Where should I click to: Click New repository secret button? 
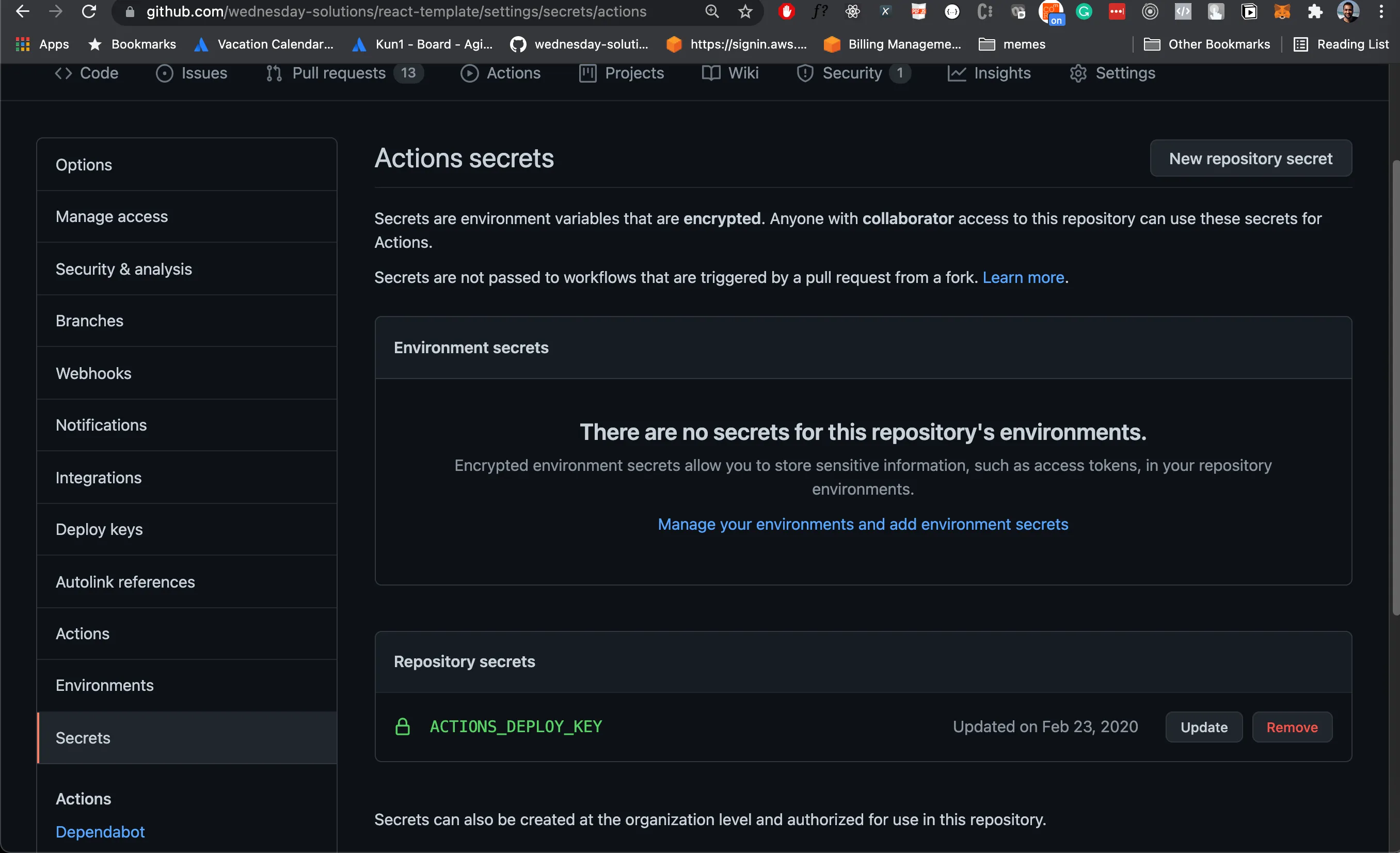coord(1251,159)
